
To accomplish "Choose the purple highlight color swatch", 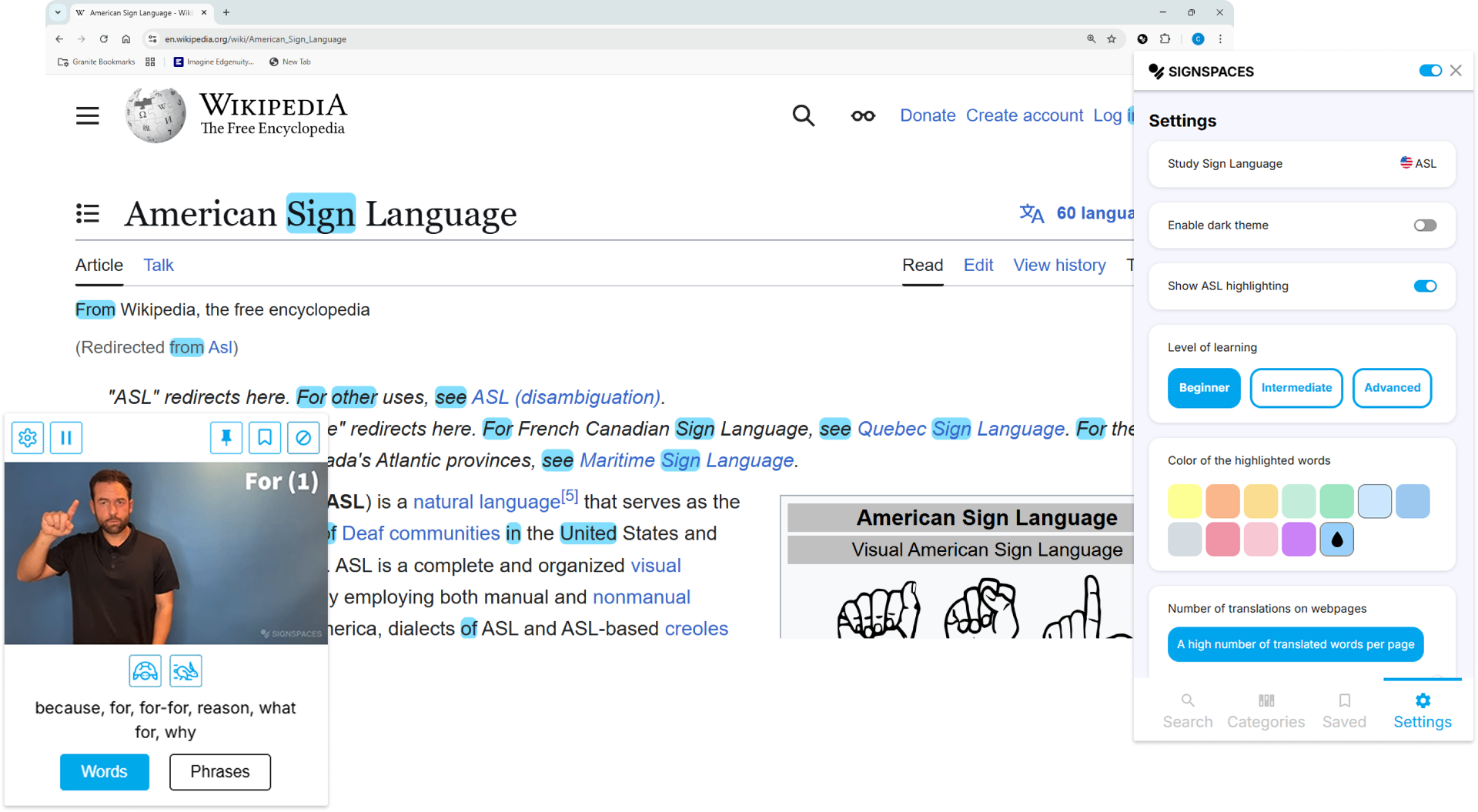I will pyautogui.click(x=1299, y=540).
